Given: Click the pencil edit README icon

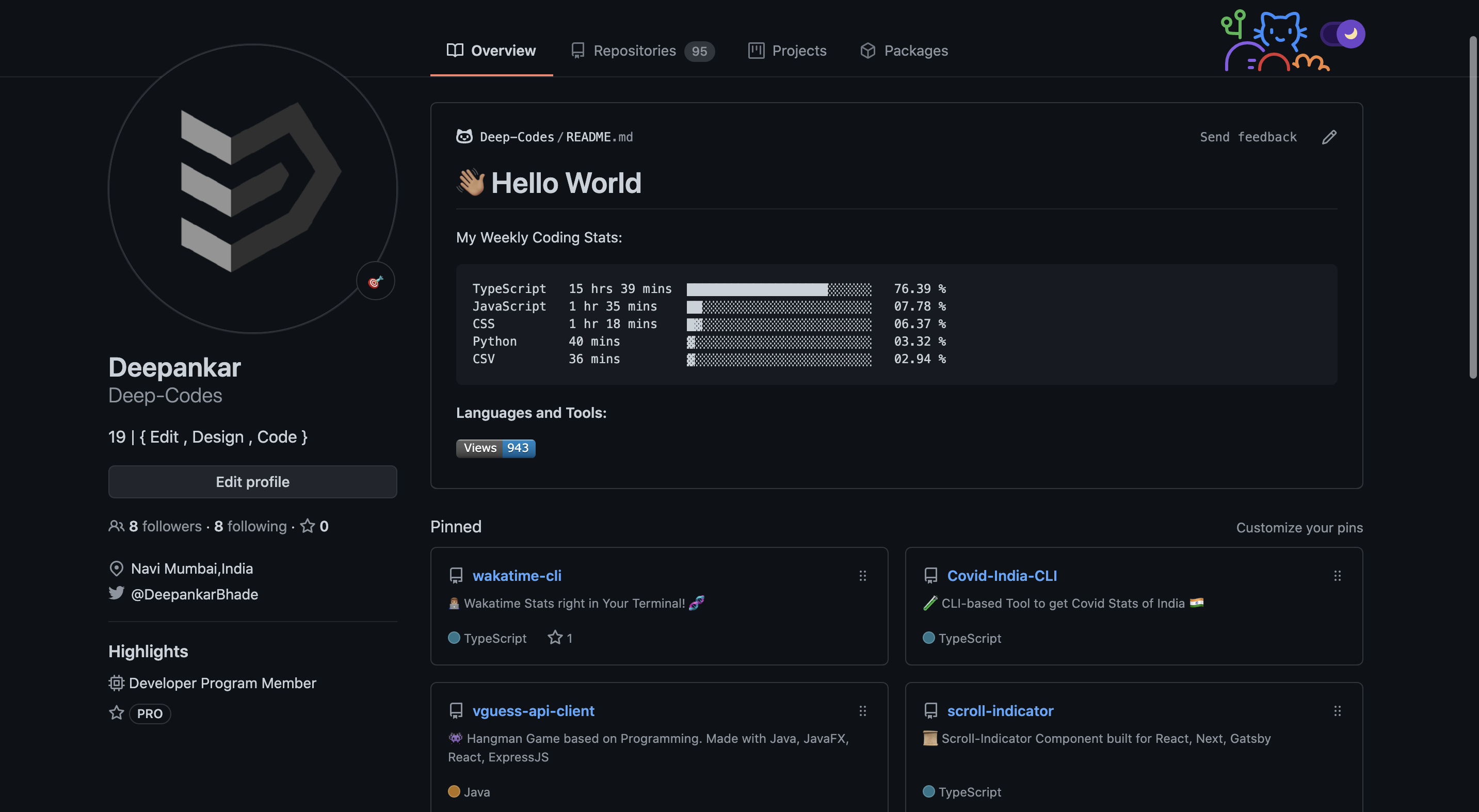Looking at the screenshot, I should (1329, 137).
